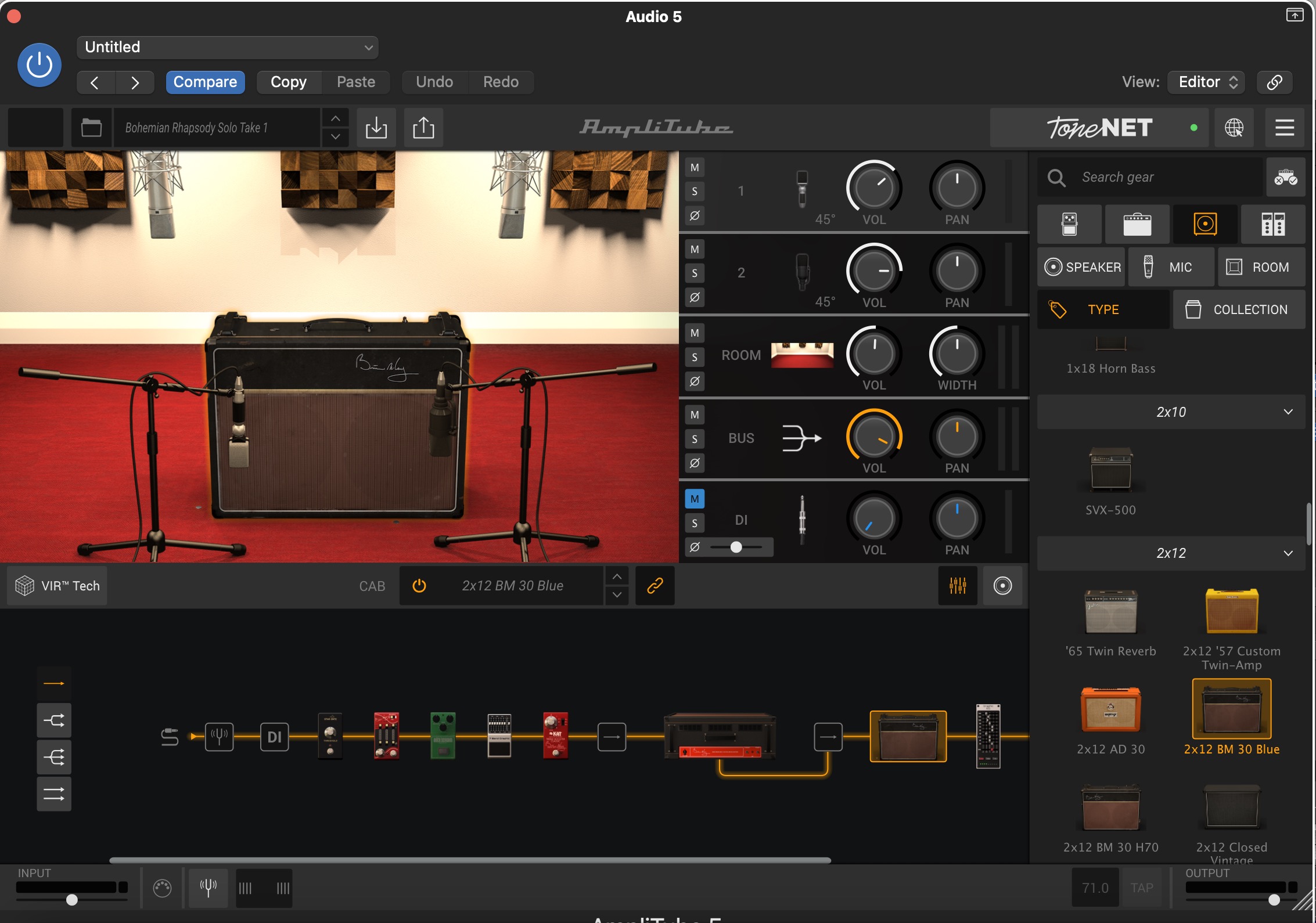This screenshot has height=923, width=1316.
Task: Mute mic channel 1
Action: (x=695, y=168)
